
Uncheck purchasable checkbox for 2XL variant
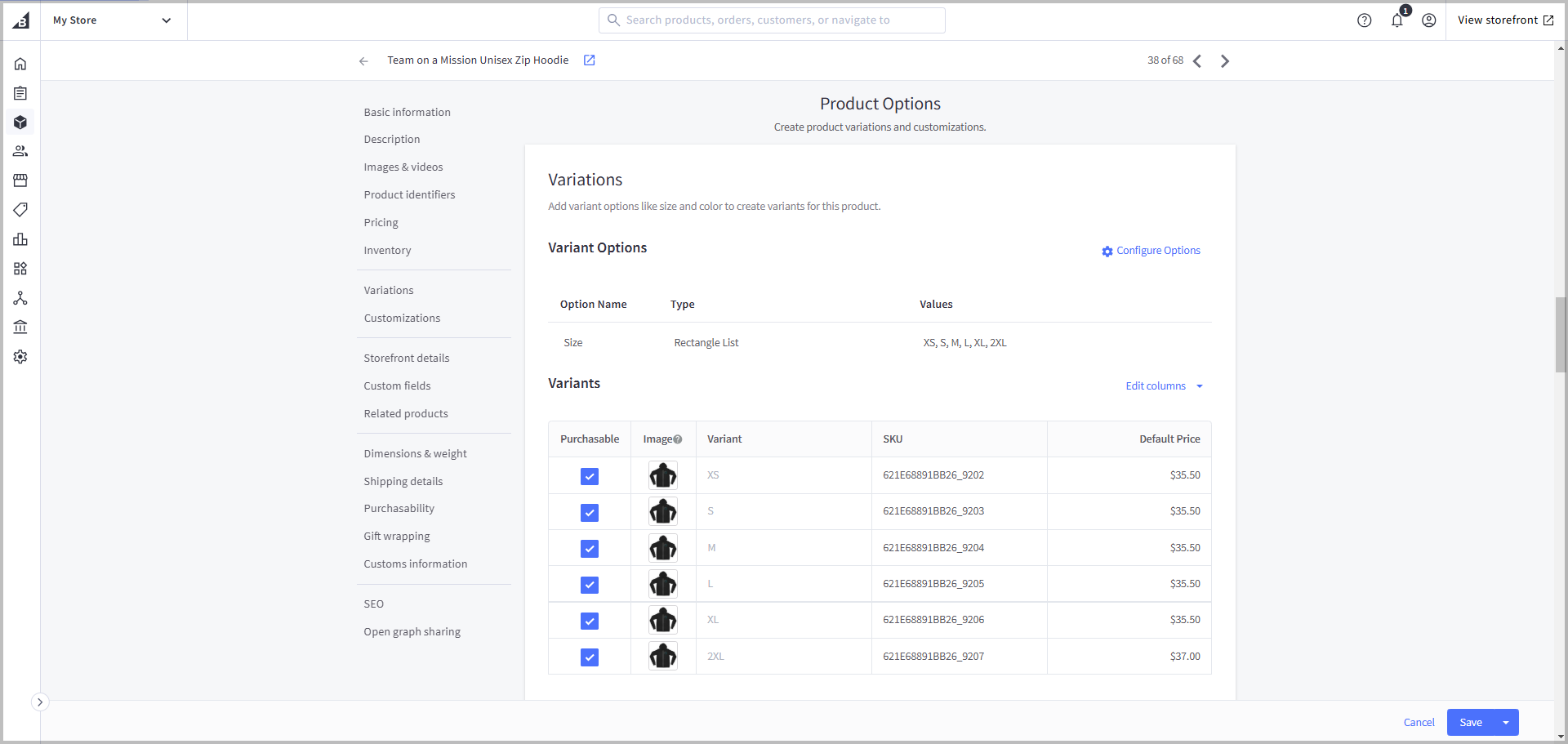coord(590,657)
